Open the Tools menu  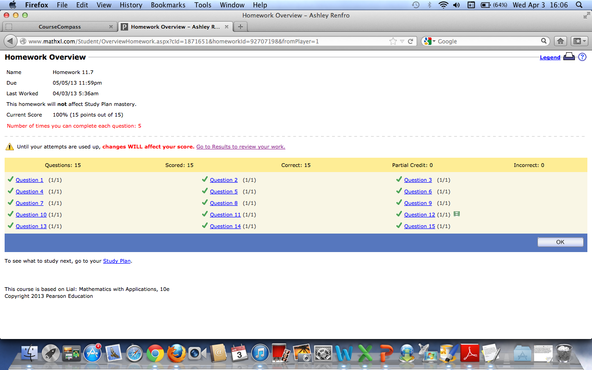click(x=203, y=5)
